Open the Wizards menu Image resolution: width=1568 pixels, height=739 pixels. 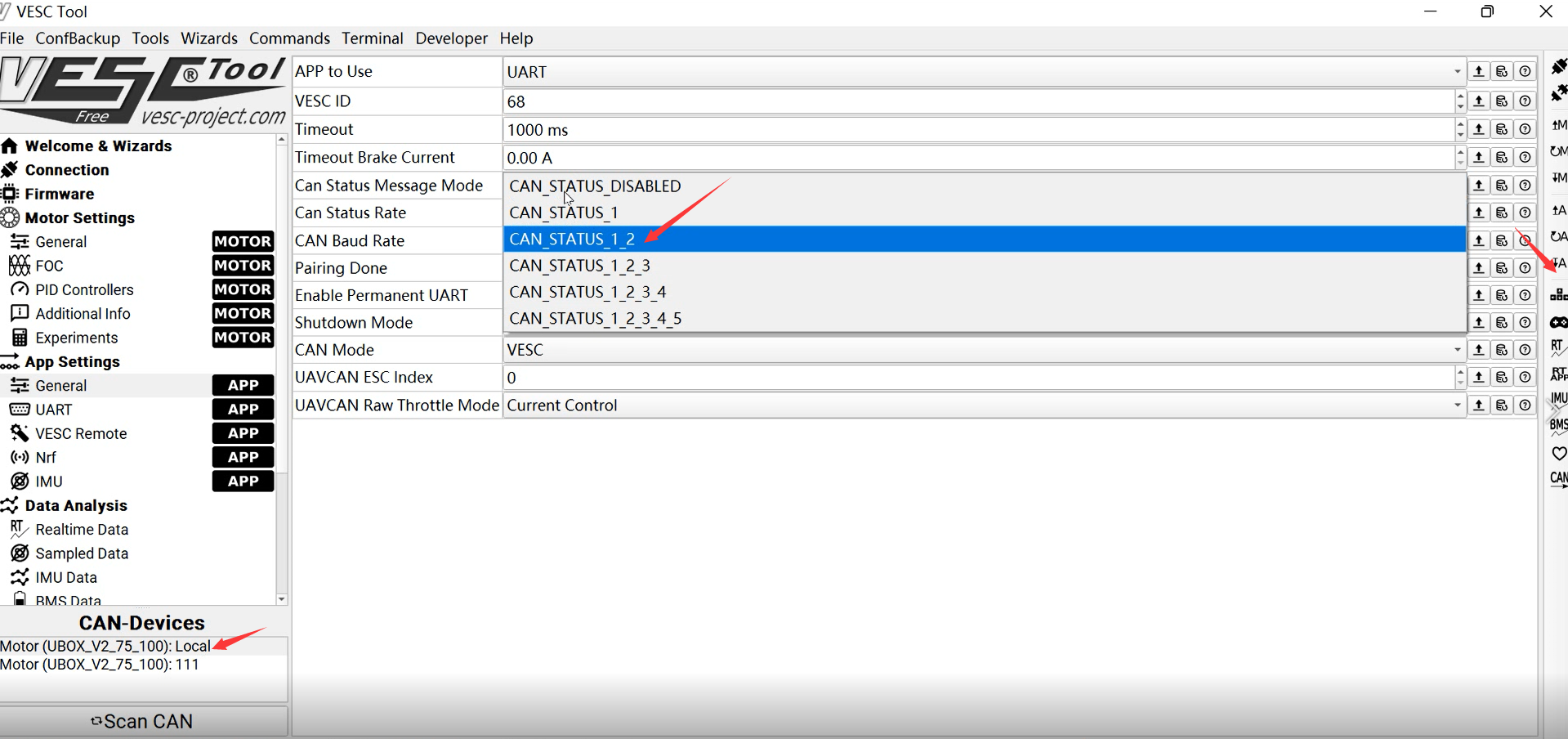[x=208, y=38]
